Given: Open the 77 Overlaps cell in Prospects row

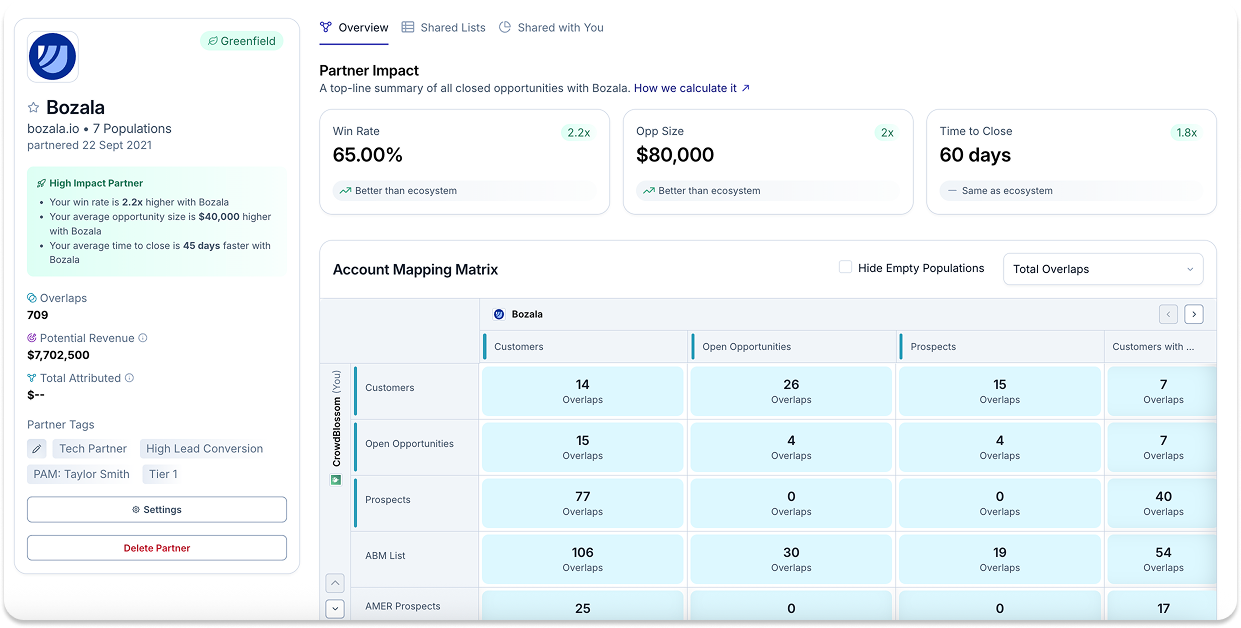Looking at the screenshot, I should point(583,503).
